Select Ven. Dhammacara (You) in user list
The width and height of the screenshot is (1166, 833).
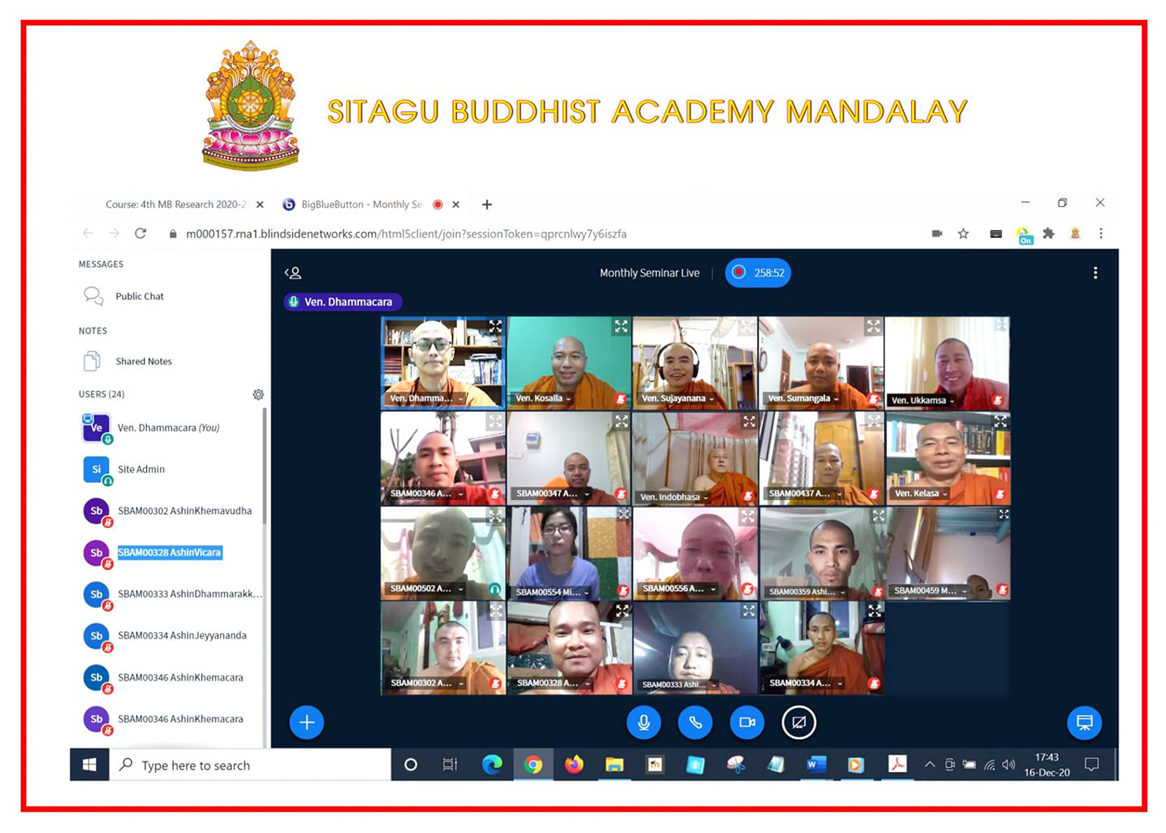170,428
